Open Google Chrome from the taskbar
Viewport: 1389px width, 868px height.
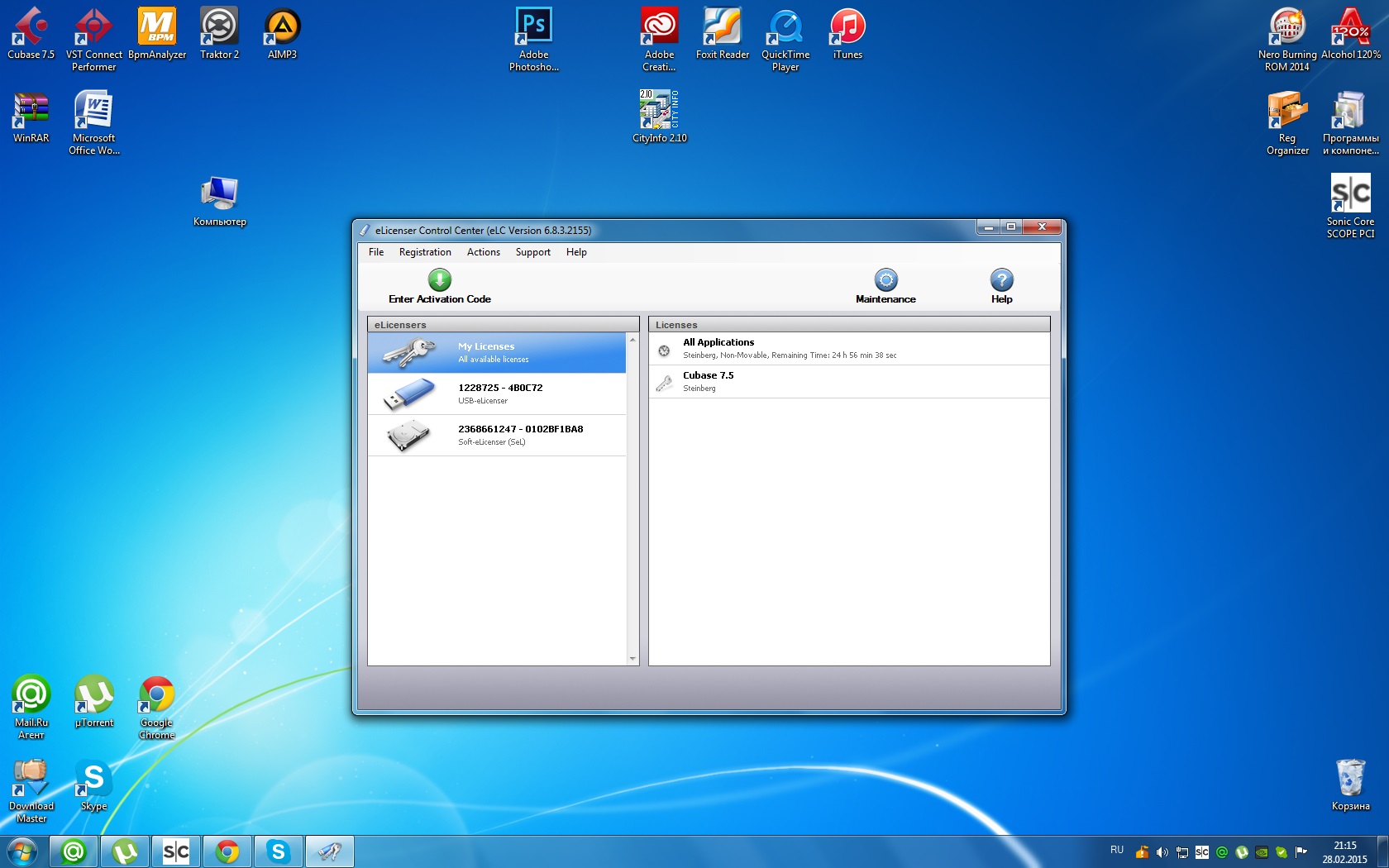tap(227, 851)
